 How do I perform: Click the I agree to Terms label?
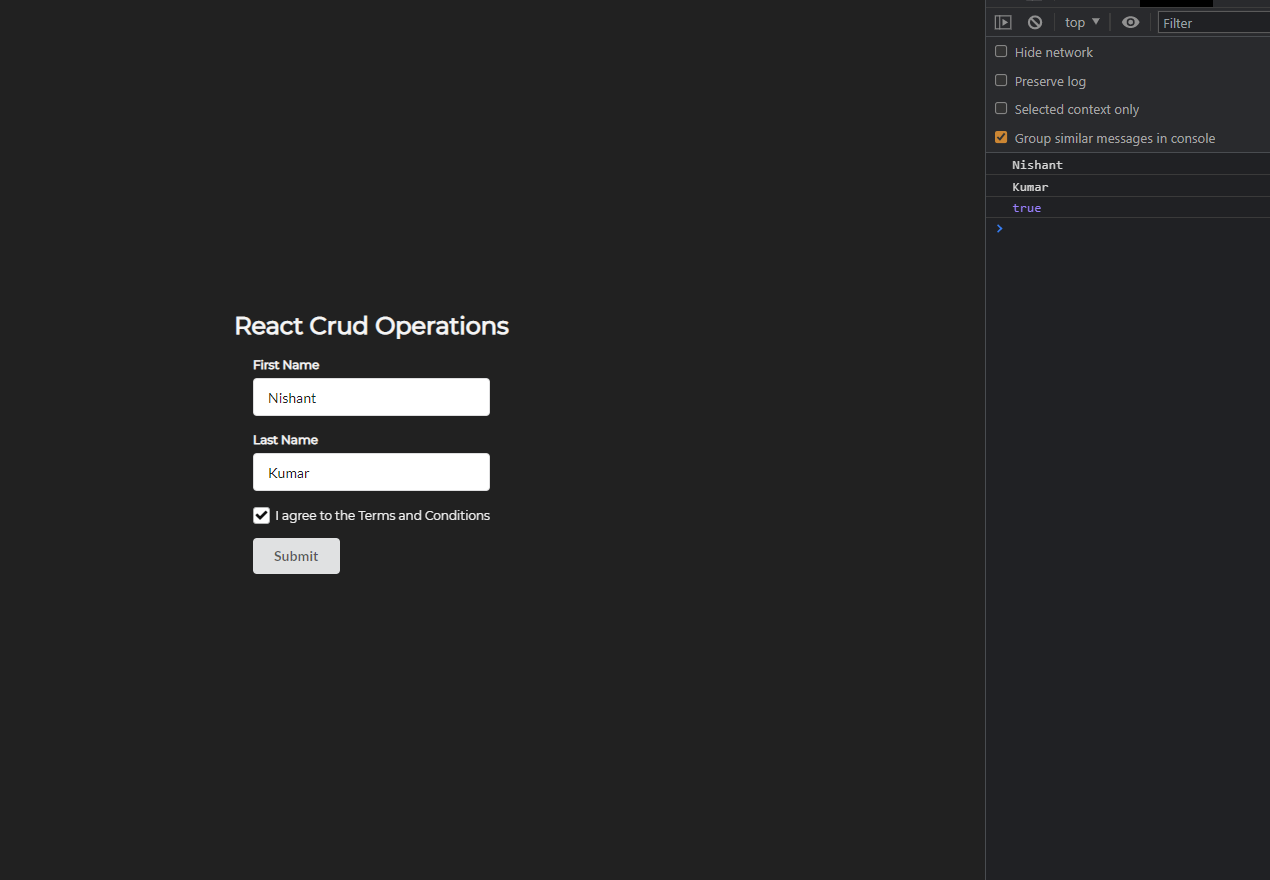[383, 515]
